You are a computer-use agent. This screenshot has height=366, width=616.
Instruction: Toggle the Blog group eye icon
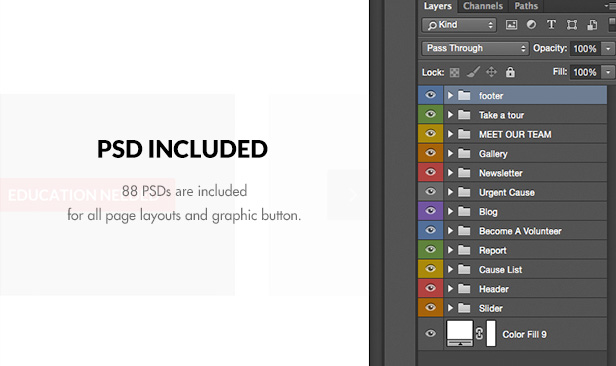click(x=431, y=211)
